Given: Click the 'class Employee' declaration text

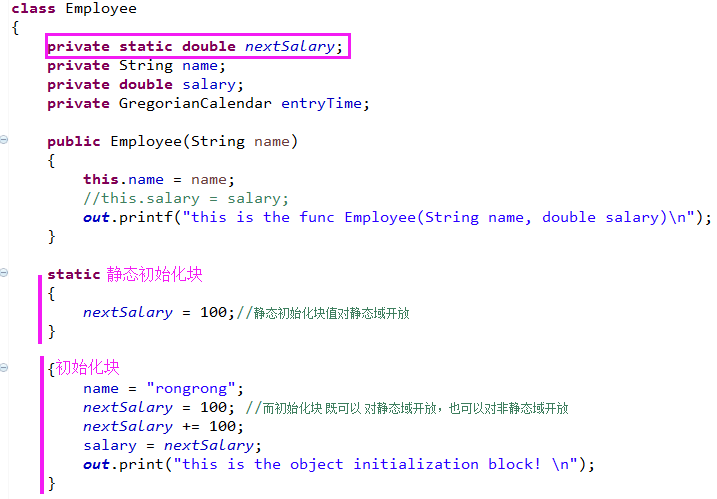Looking at the screenshot, I should 74,9.
